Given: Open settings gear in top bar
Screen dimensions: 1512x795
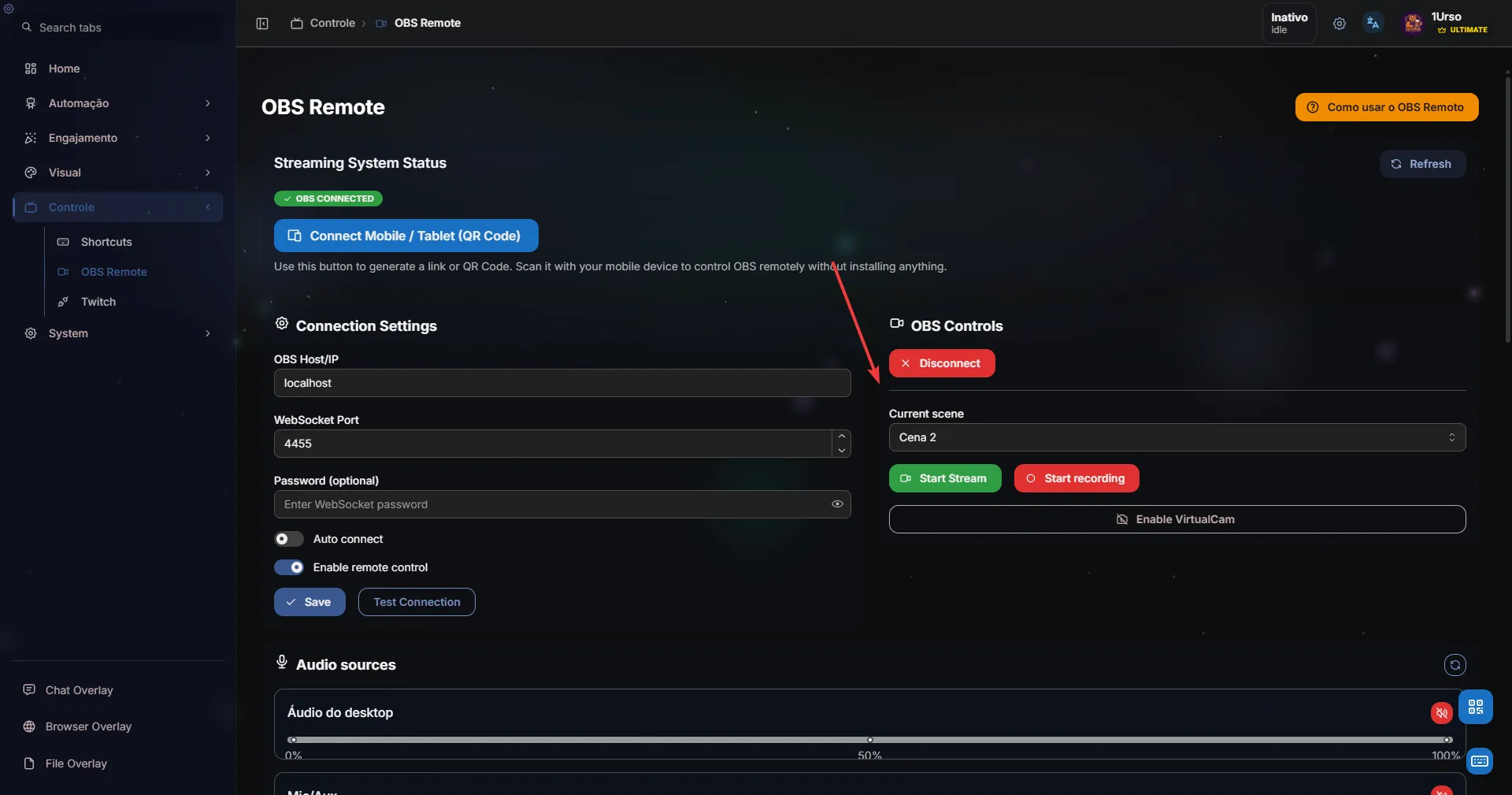Looking at the screenshot, I should pyautogui.click(x=1339, y=24).
